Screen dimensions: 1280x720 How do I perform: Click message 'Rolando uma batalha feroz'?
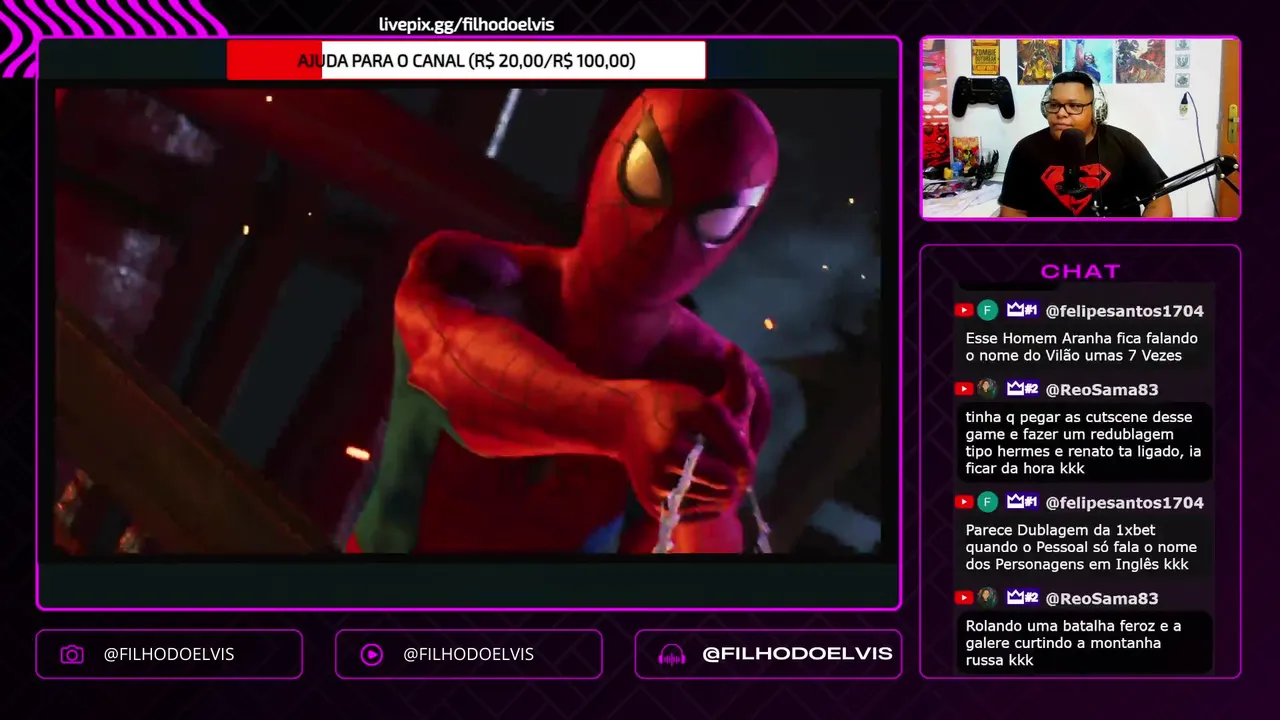click(1086, 643)
